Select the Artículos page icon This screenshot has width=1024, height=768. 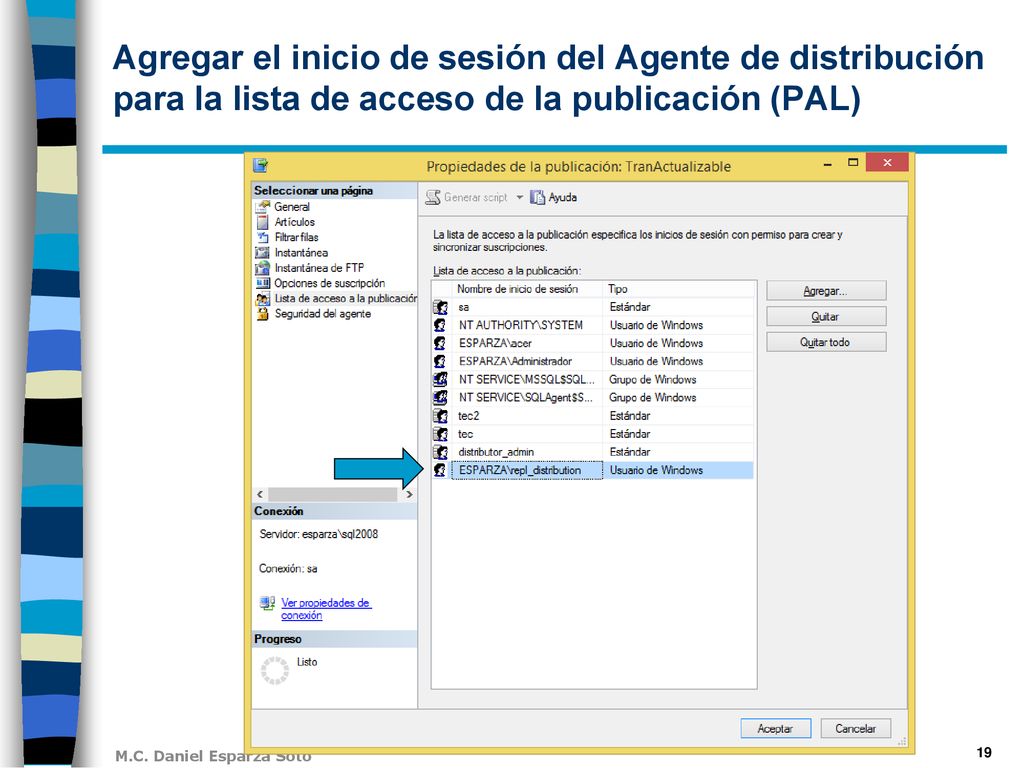click(263, 222)
